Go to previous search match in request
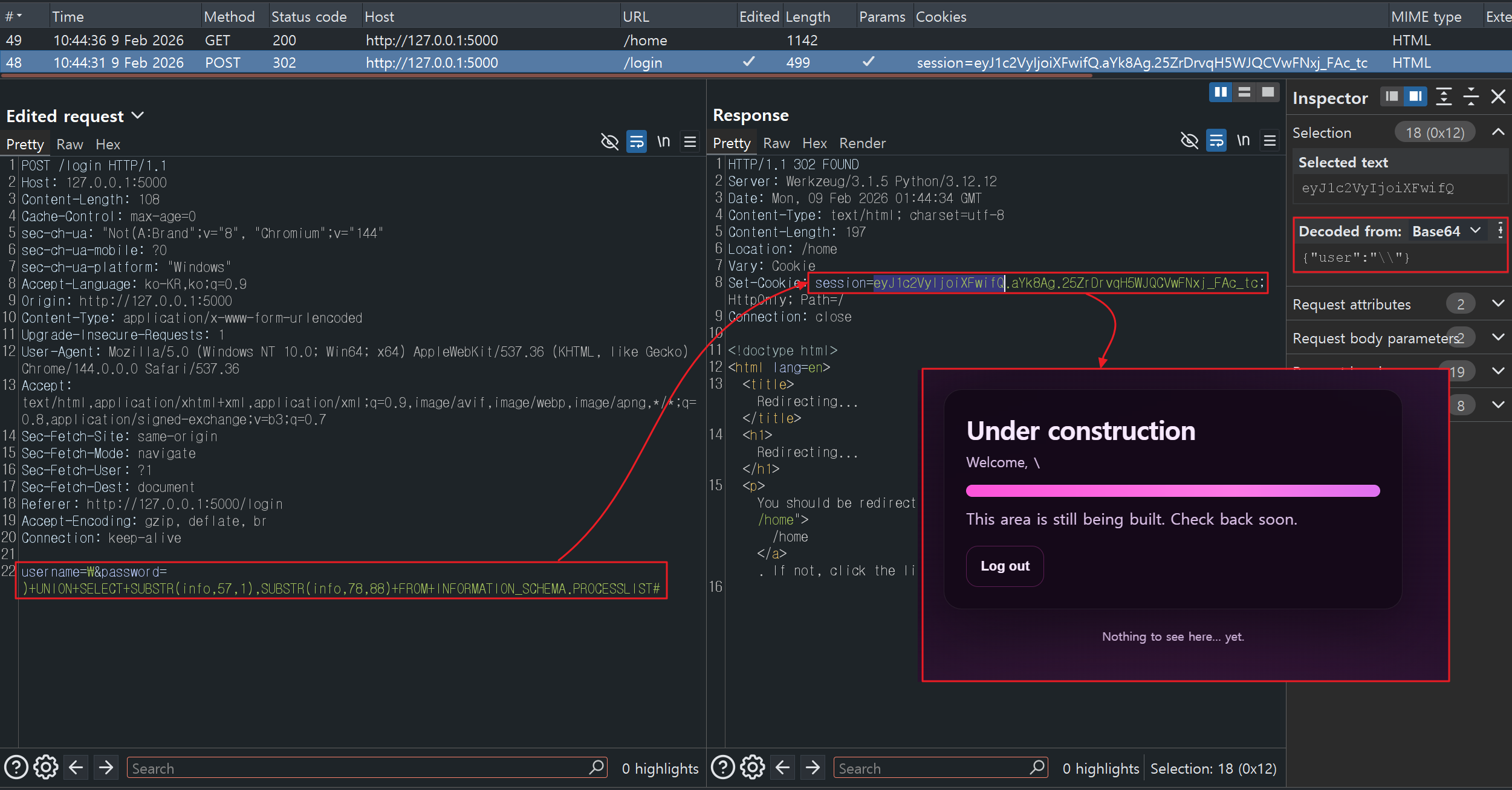The image size is (1512, 790). 76,768
